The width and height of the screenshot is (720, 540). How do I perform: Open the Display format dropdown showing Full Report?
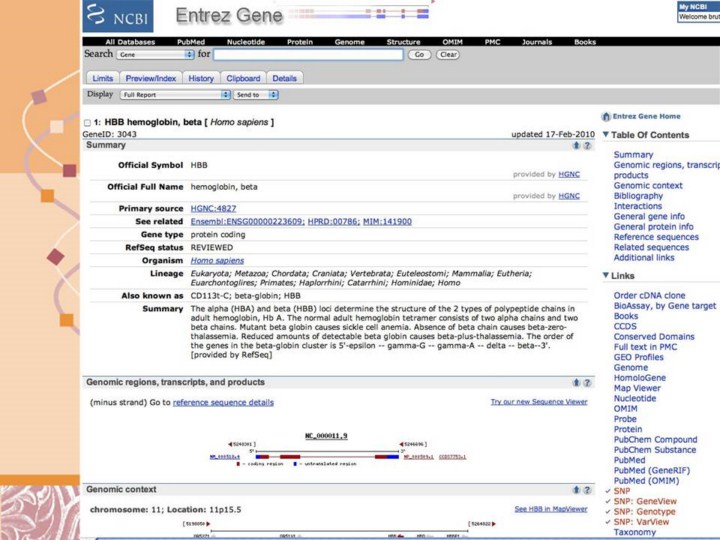point(175,95)
